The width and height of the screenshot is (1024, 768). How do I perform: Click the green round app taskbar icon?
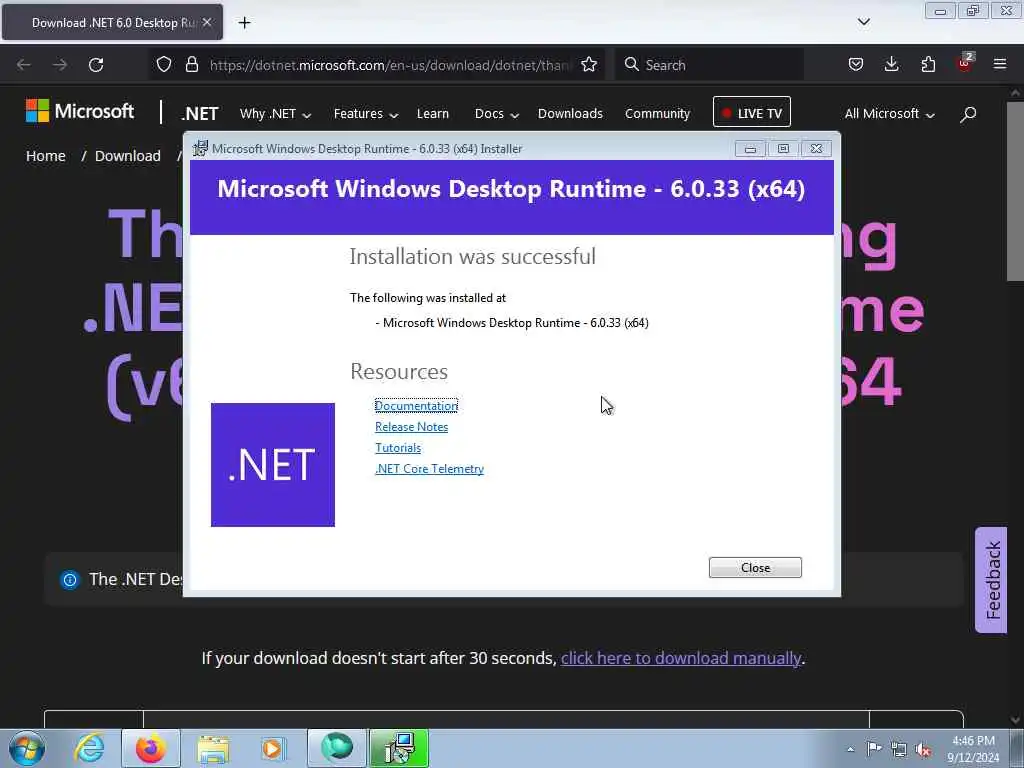[x=337, y=748]
